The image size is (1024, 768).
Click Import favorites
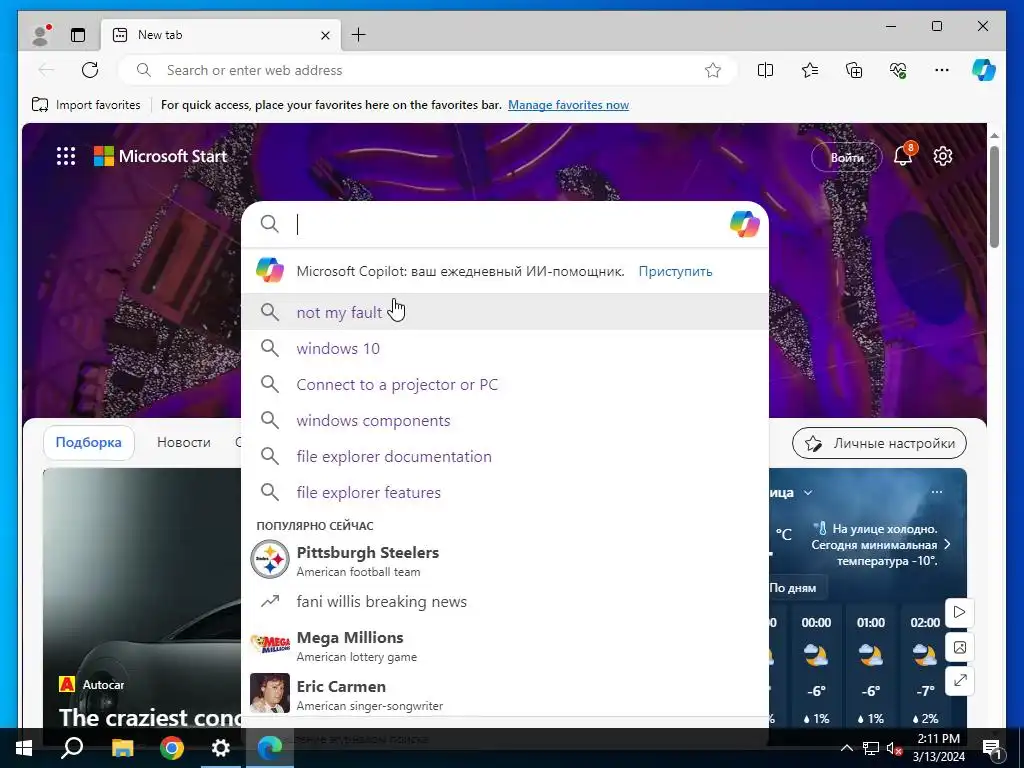point(86,104)
